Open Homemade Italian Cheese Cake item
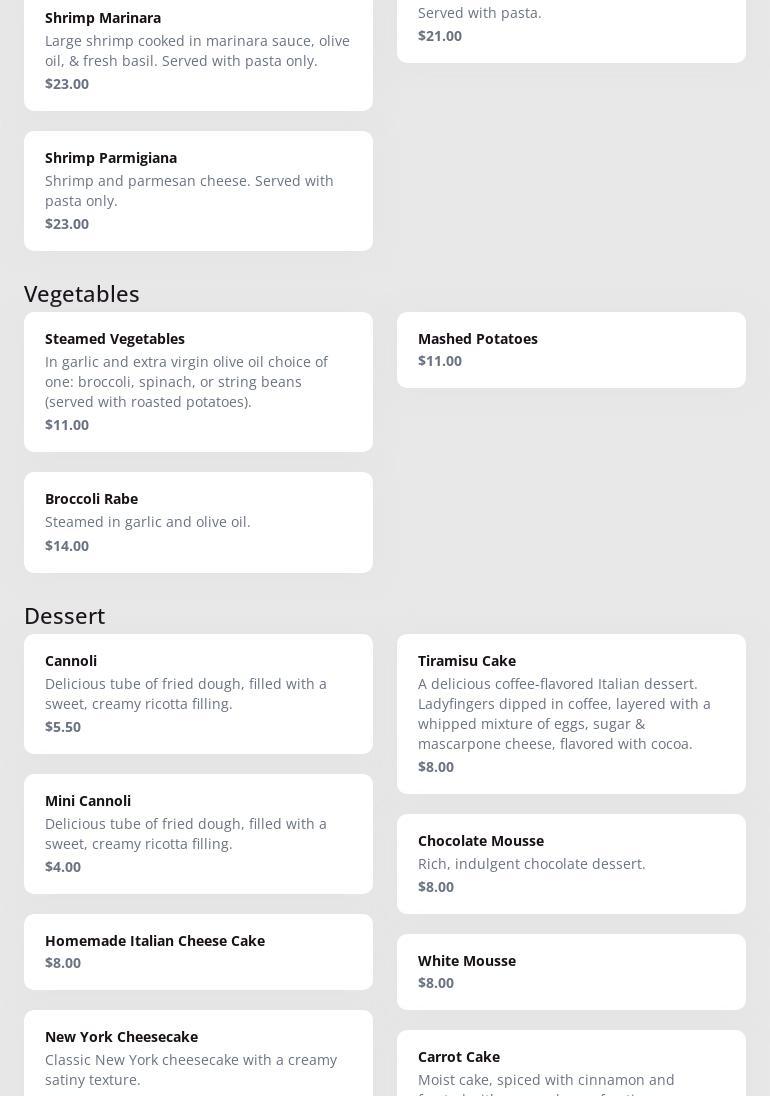Viewport: 770px width, 1096px height. (198, 951)
